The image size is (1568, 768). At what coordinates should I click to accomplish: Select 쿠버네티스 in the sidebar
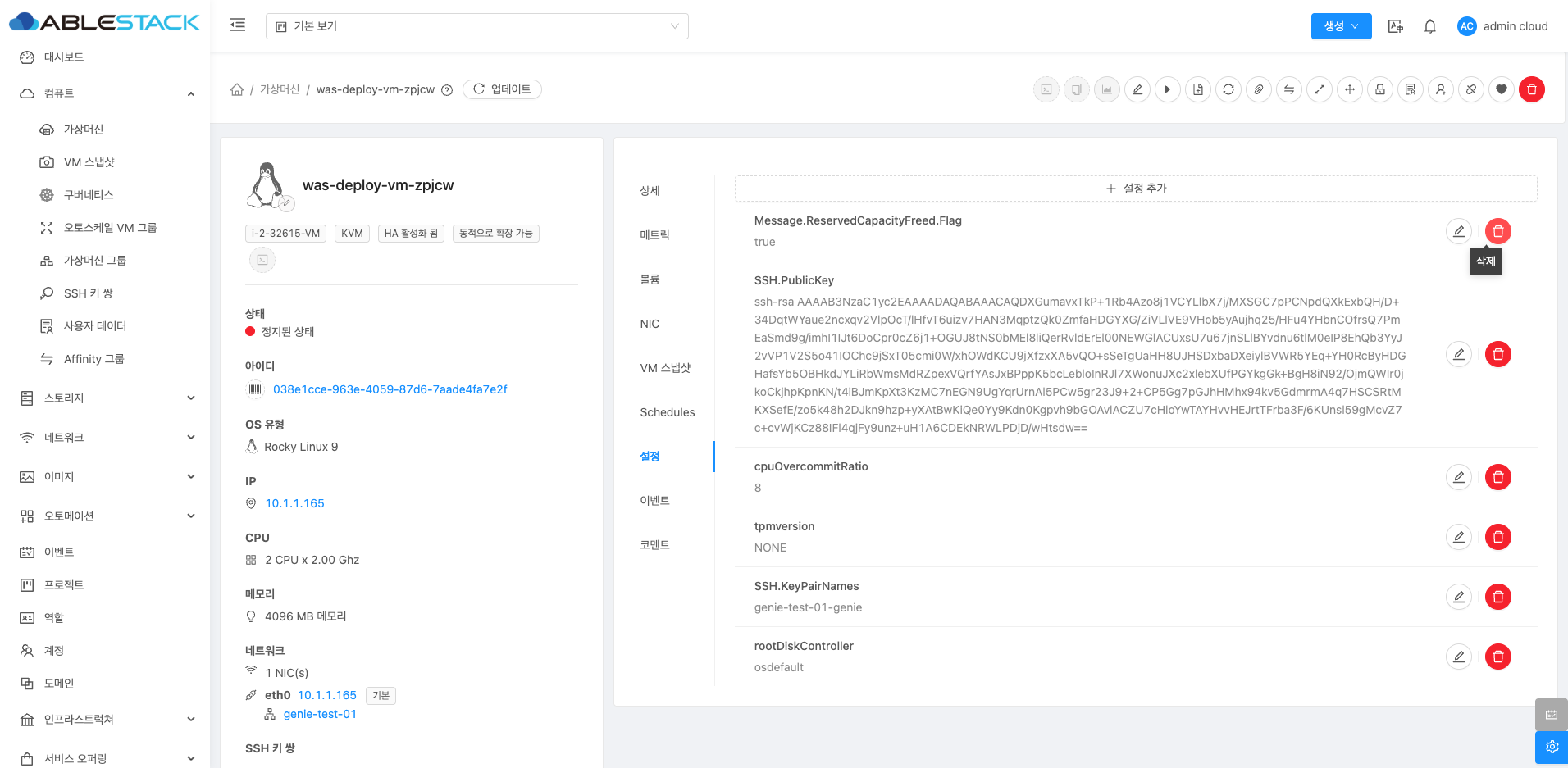89,195
